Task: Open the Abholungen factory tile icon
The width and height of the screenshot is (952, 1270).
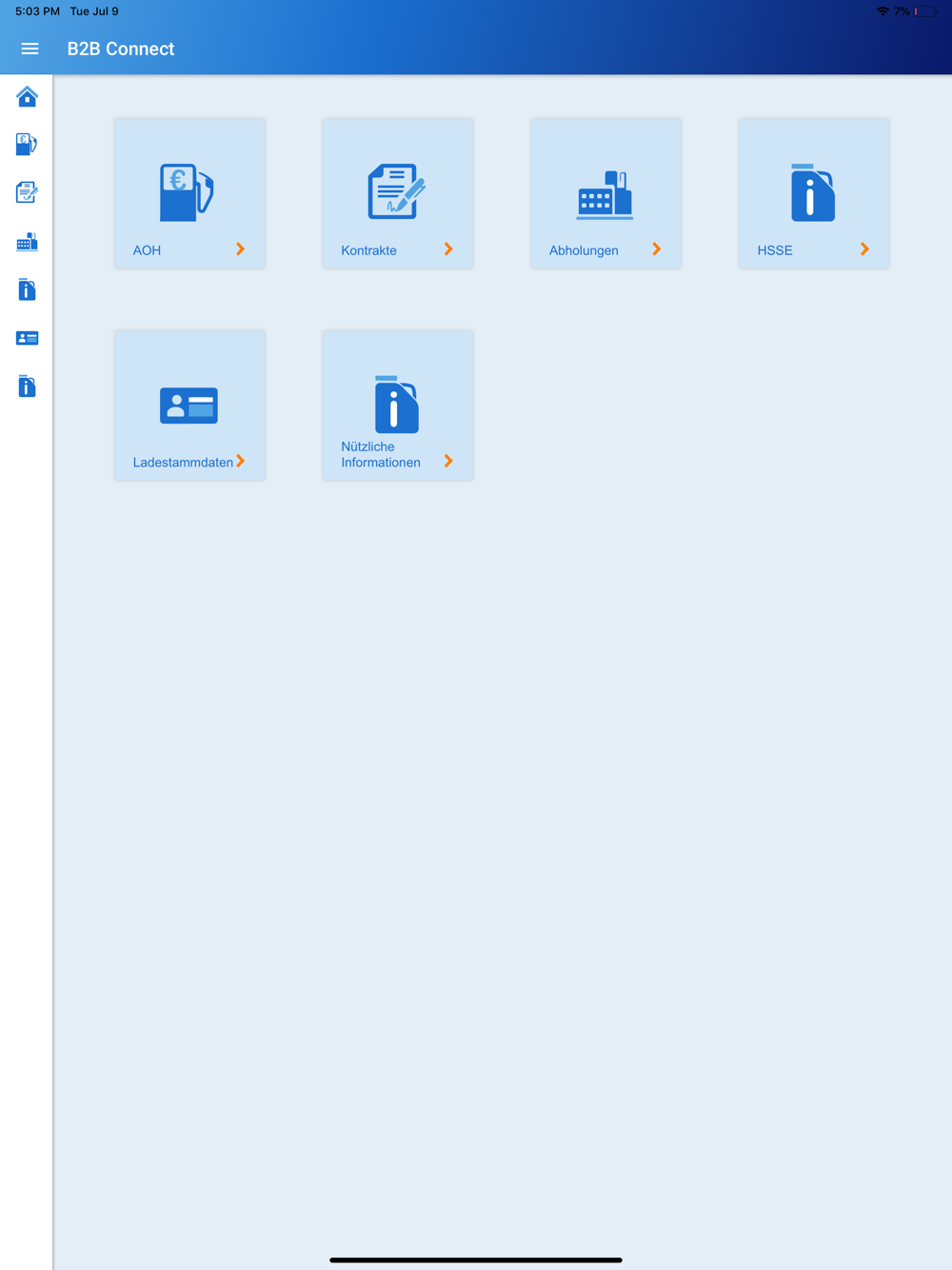Action: [x=605, y=195]
